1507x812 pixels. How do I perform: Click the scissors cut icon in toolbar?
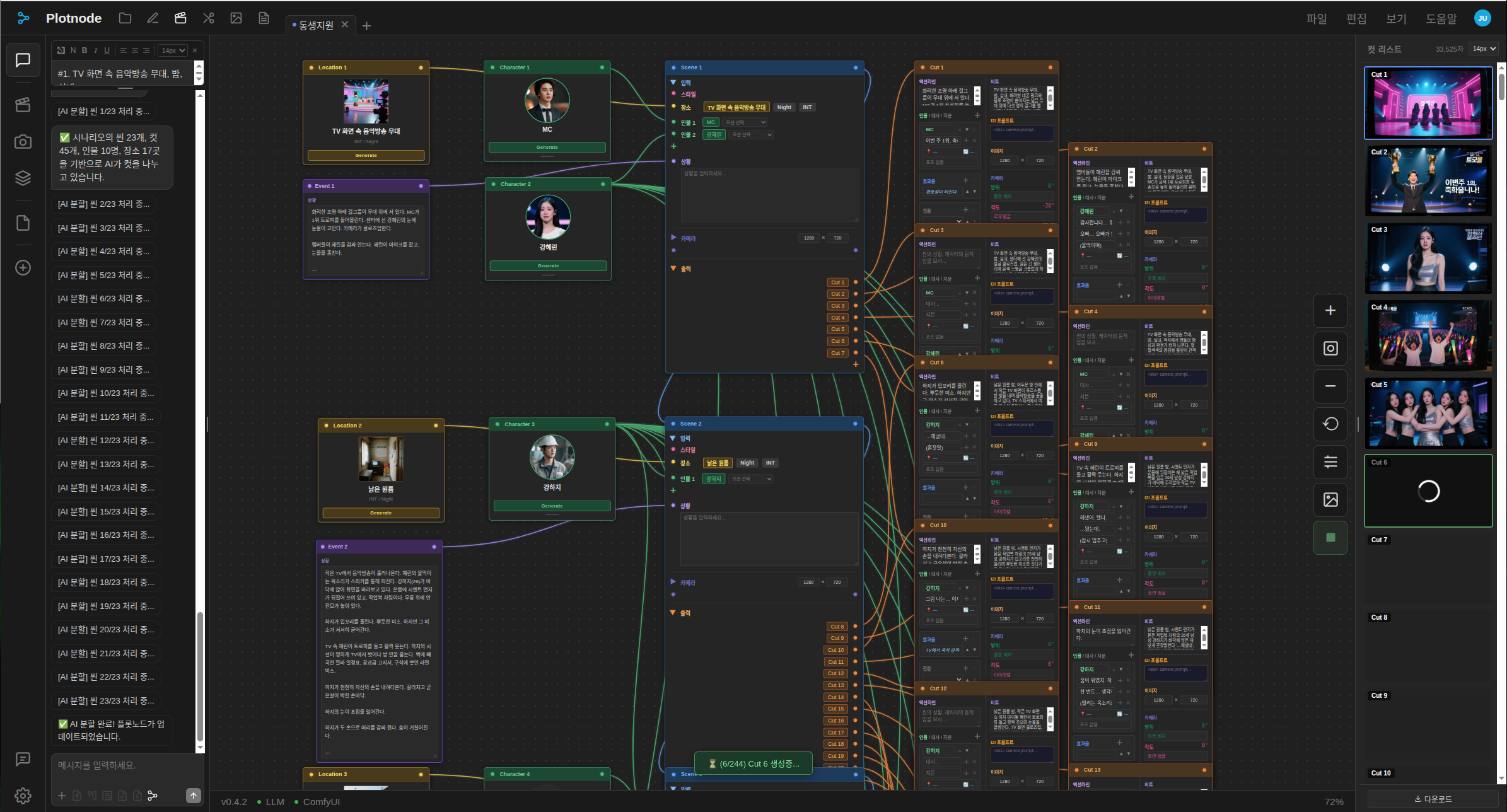[x=208, y=18]
